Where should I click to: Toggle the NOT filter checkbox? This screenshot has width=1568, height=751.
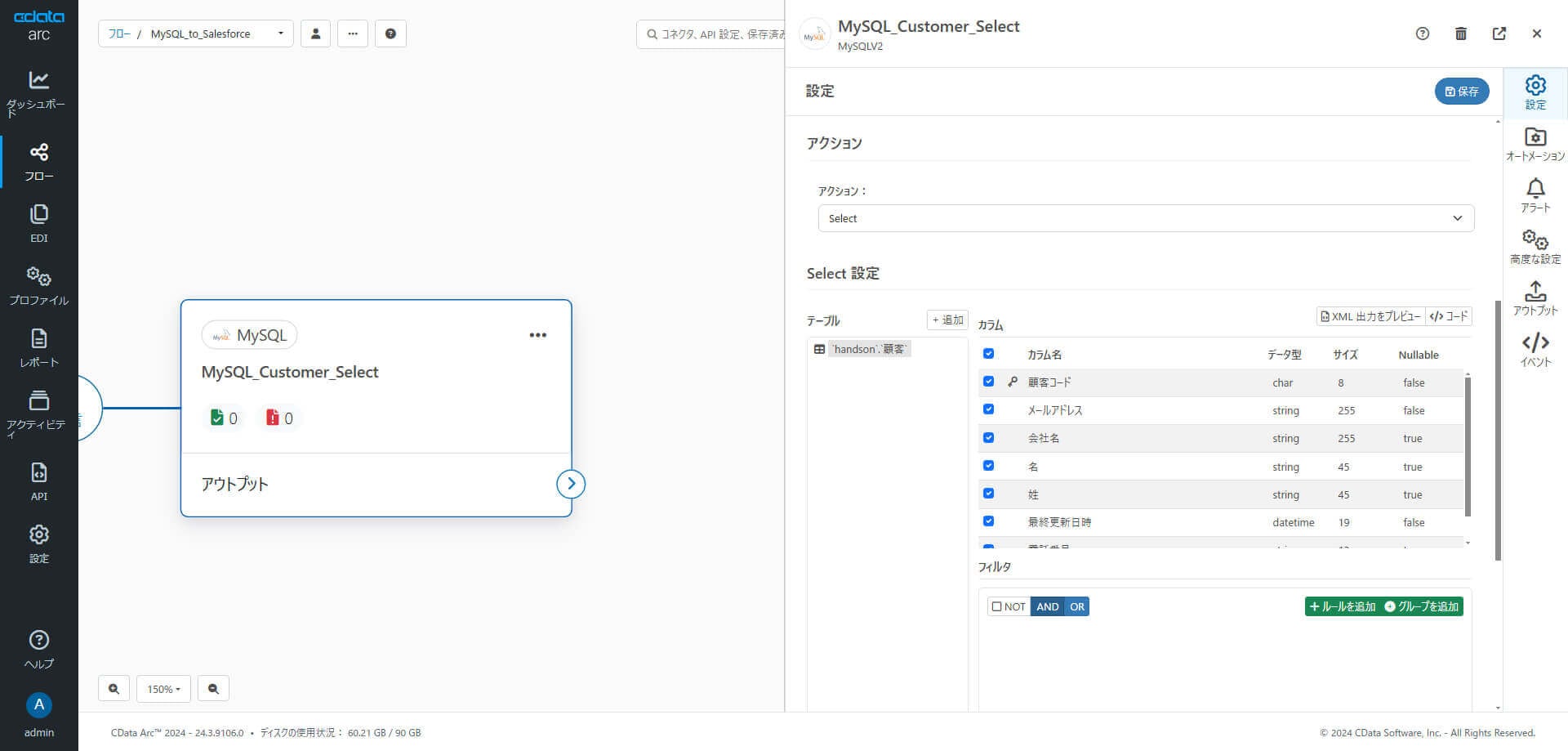click(x=996, y=606)
